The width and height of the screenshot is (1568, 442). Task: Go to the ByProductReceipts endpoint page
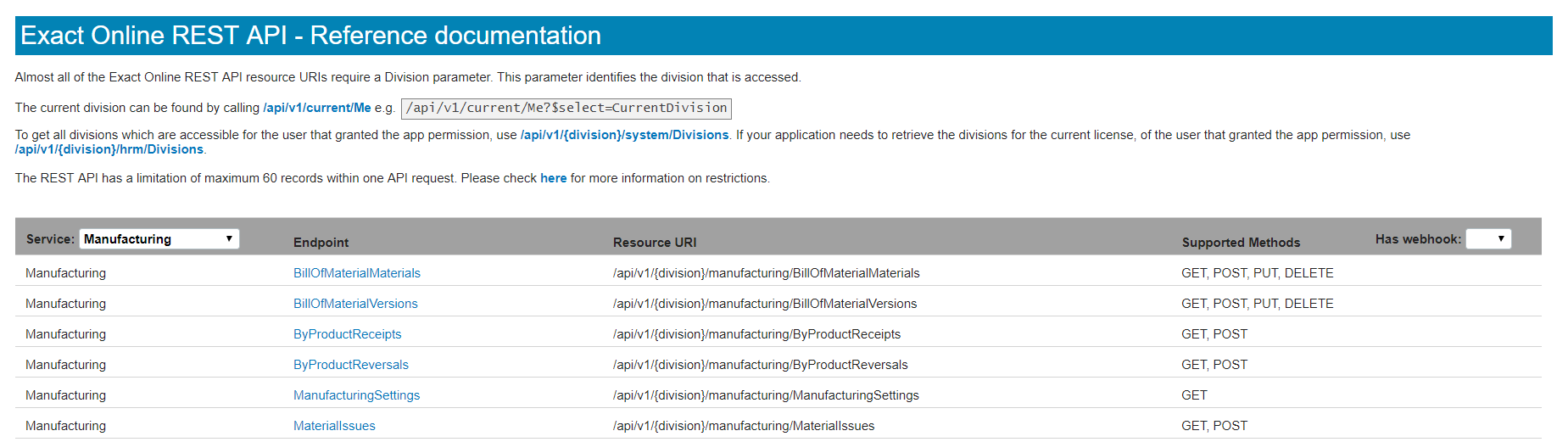click(347, 334)
